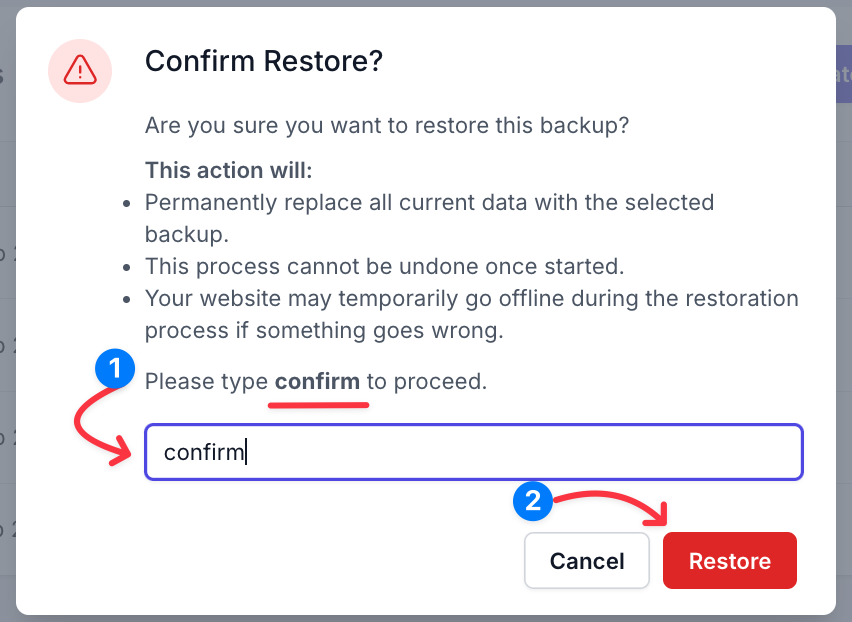Click the 'This action will:' label
The image size is (852, 622).
pyautogui.click(x=229, y=171)
